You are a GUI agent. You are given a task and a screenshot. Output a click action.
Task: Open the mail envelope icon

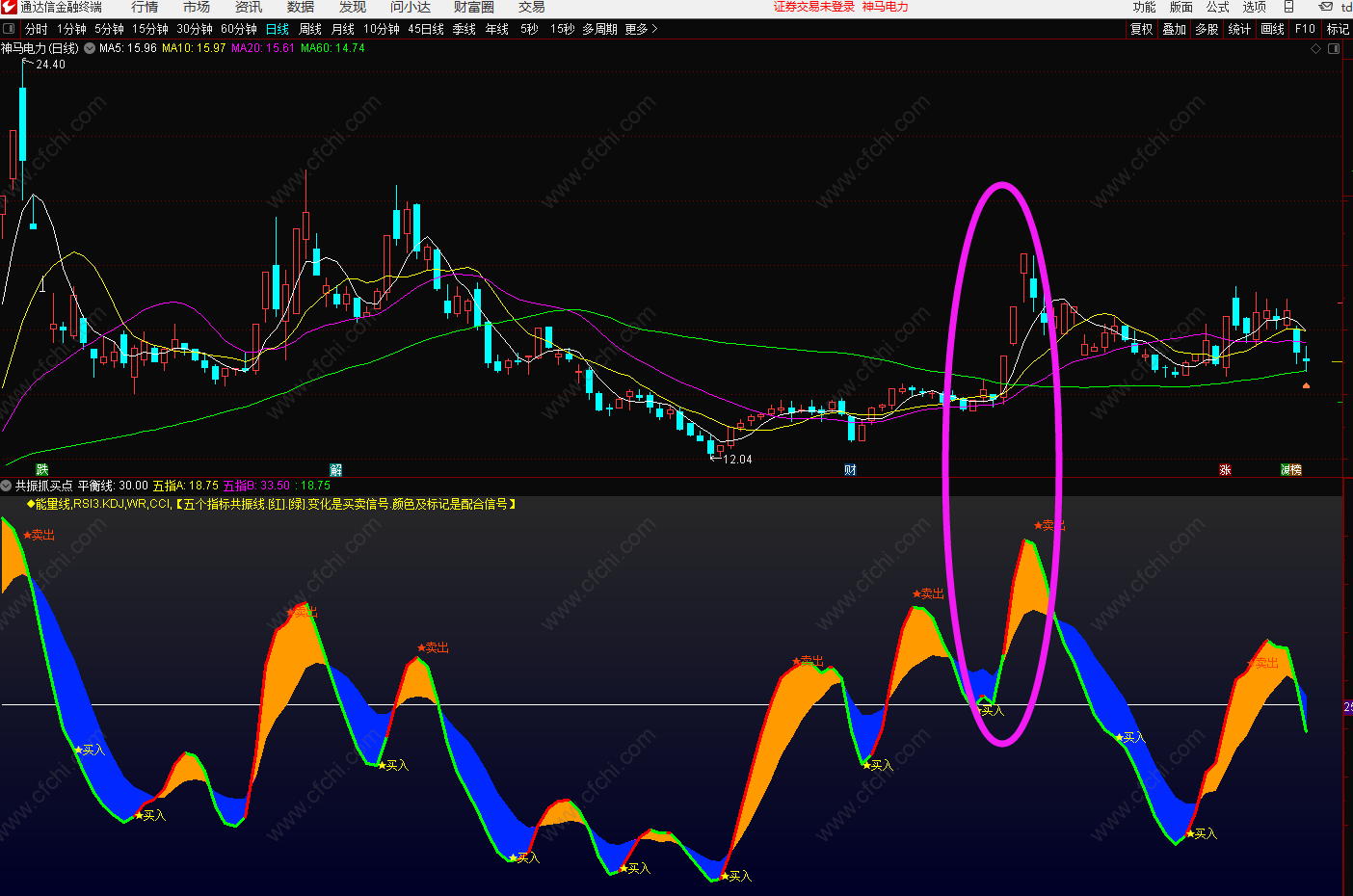point(1326,7)
